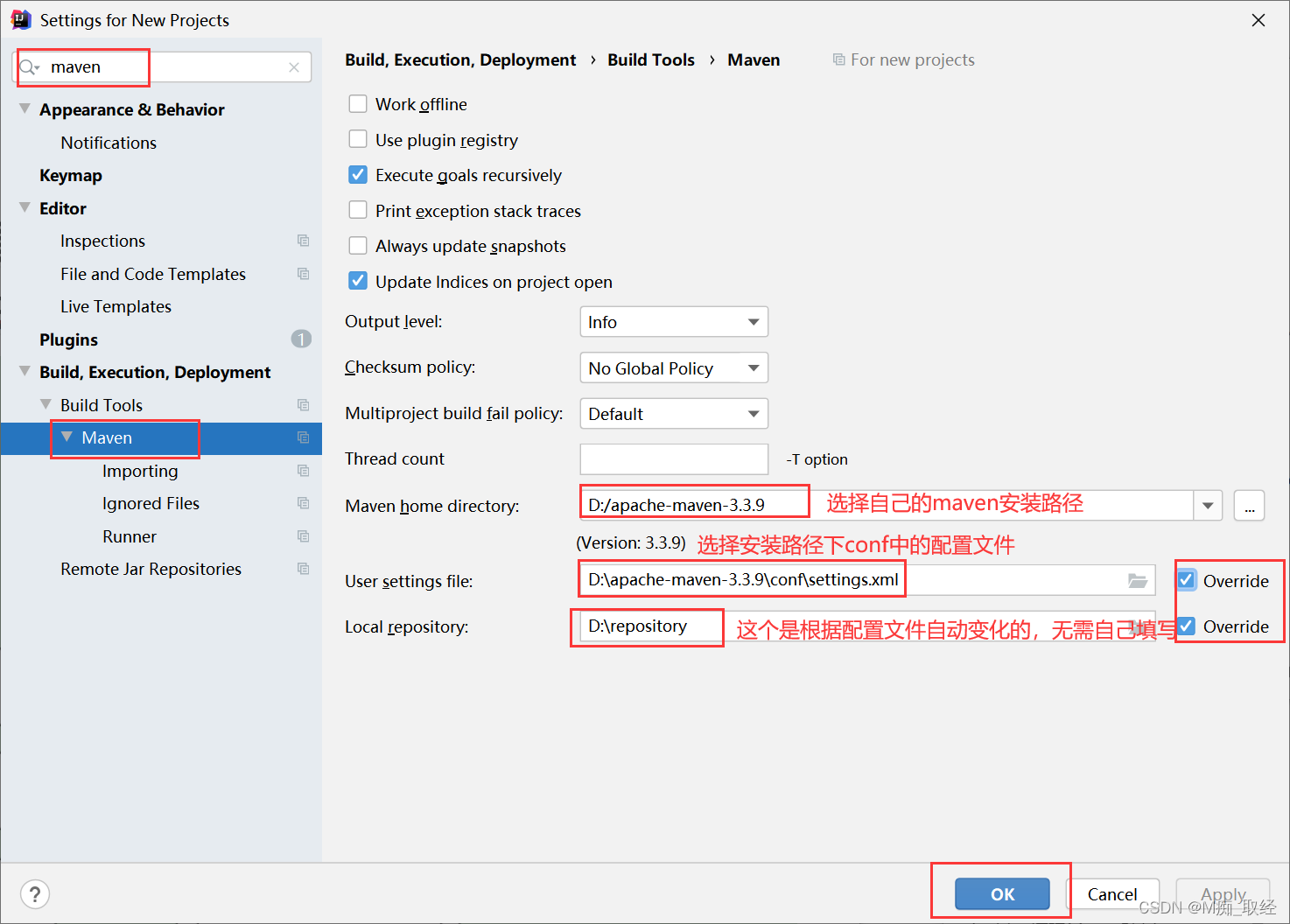
Task: Click the browse button for Maven home directory
Action: click(1249, 506)
